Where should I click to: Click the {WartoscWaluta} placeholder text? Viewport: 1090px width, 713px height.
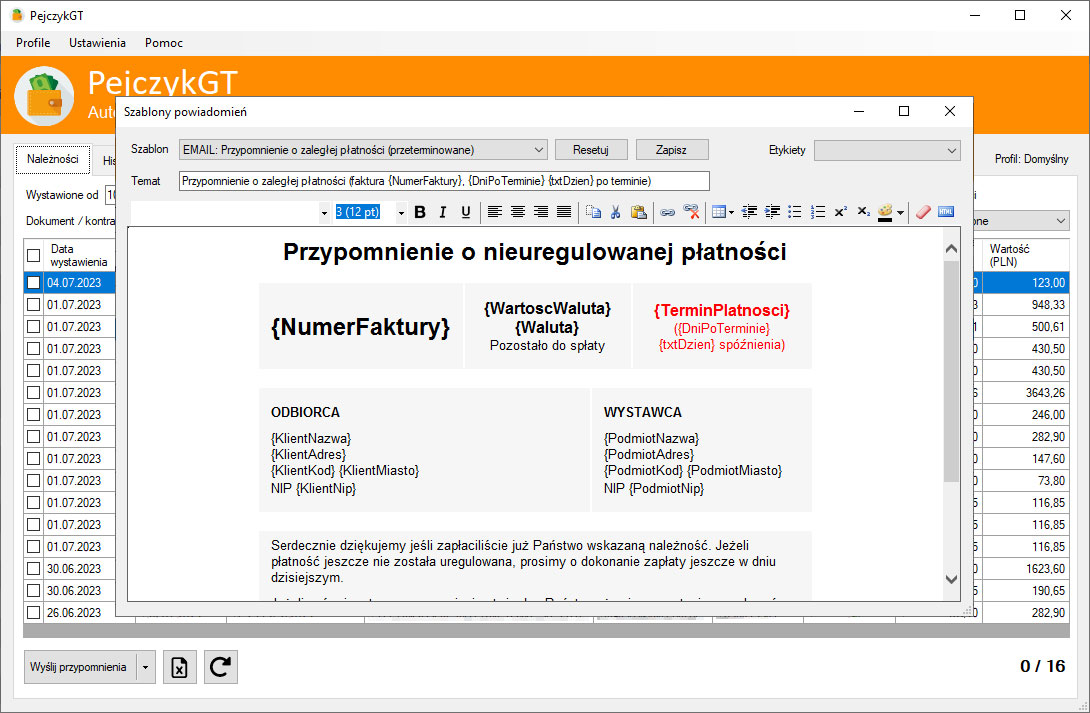click(547, 308)
